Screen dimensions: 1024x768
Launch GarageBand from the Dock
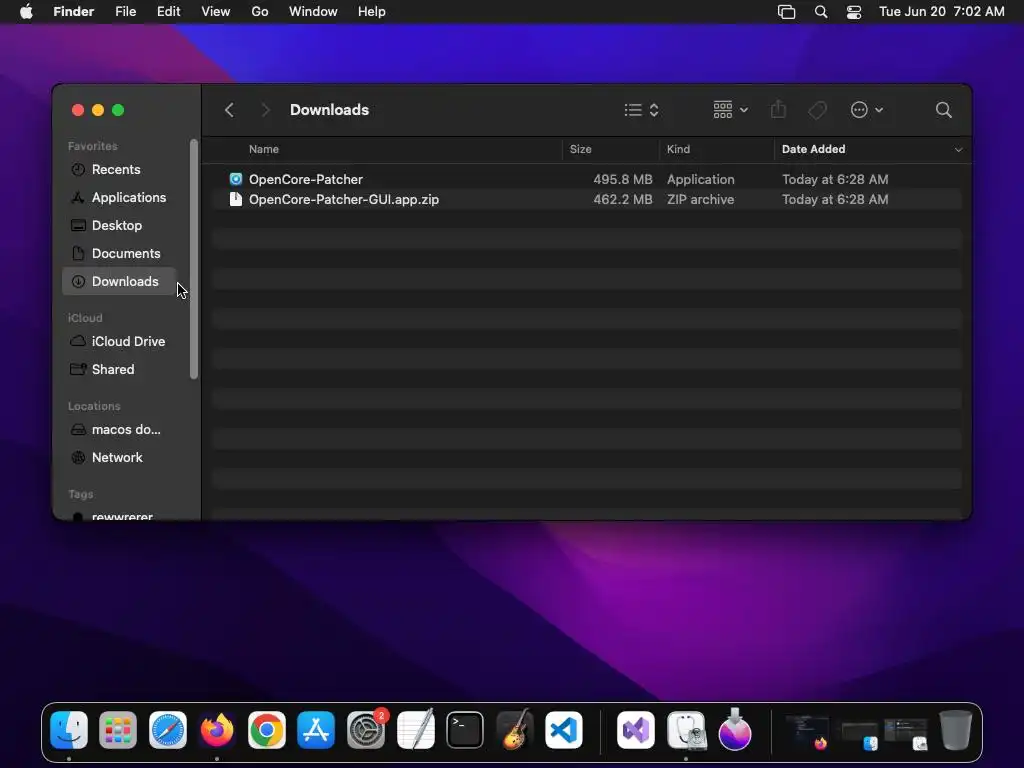tap(515, 730)
